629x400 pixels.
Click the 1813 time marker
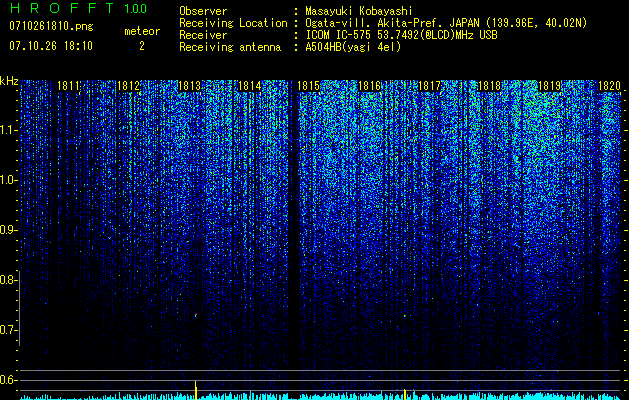[x=189, y=86]
